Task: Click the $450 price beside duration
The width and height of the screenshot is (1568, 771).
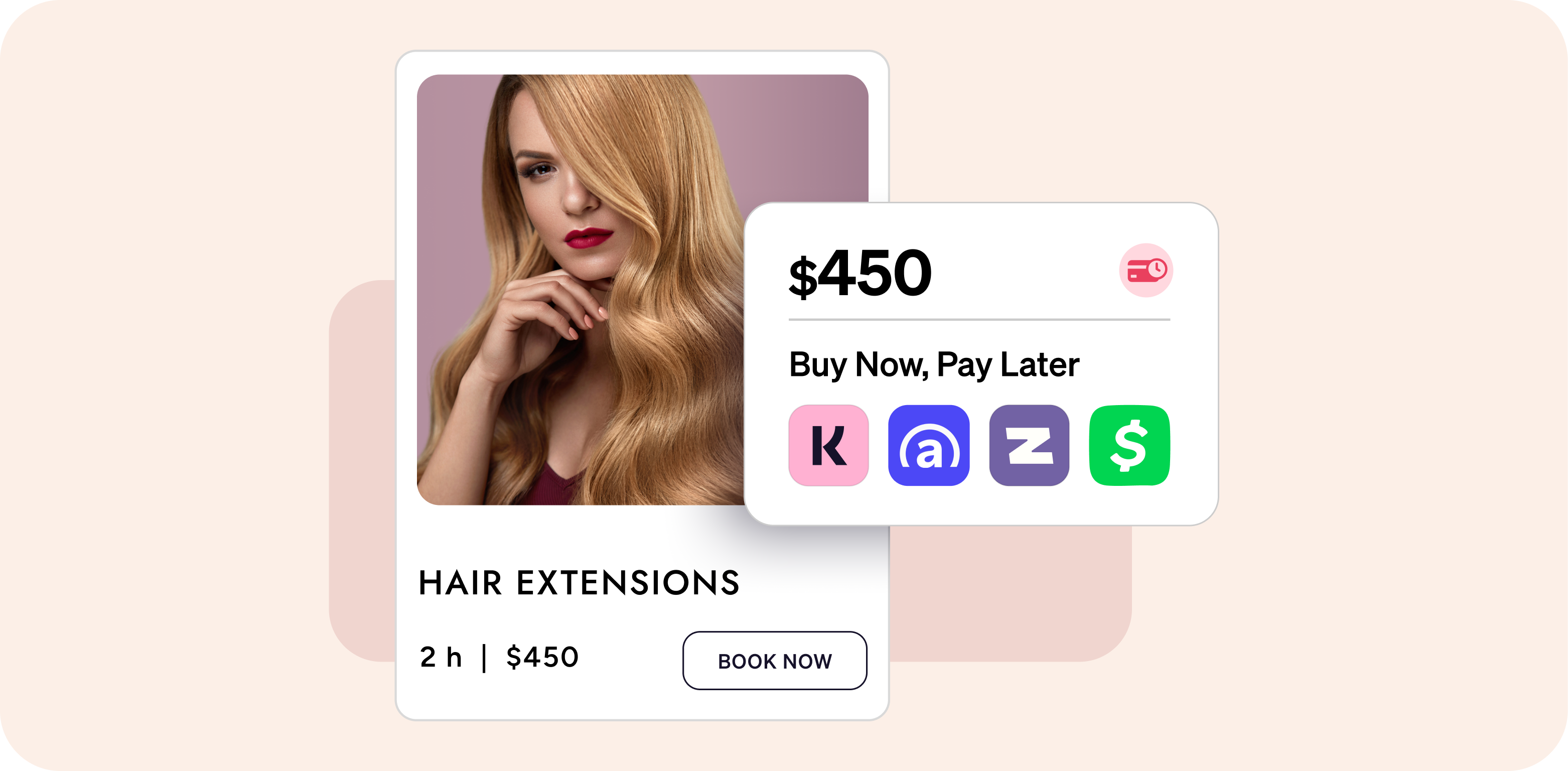Action: (542, 657)
